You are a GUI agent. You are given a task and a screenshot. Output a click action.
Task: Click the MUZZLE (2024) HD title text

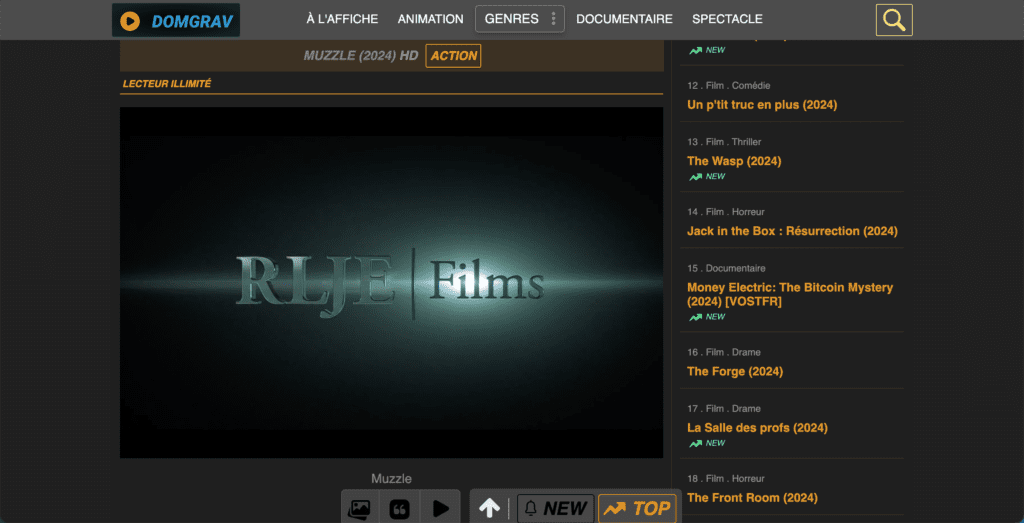360,56
